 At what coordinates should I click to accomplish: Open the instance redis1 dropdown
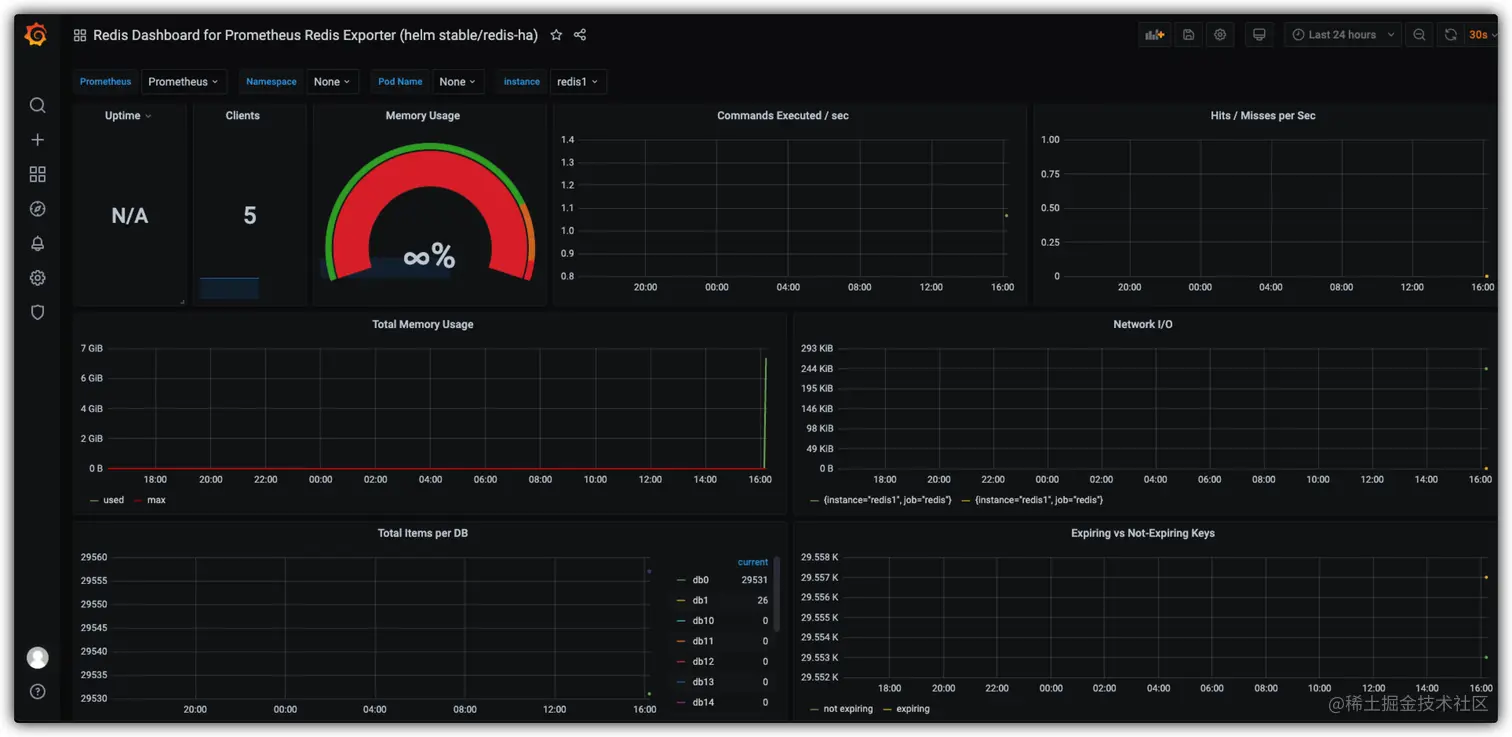578,82
